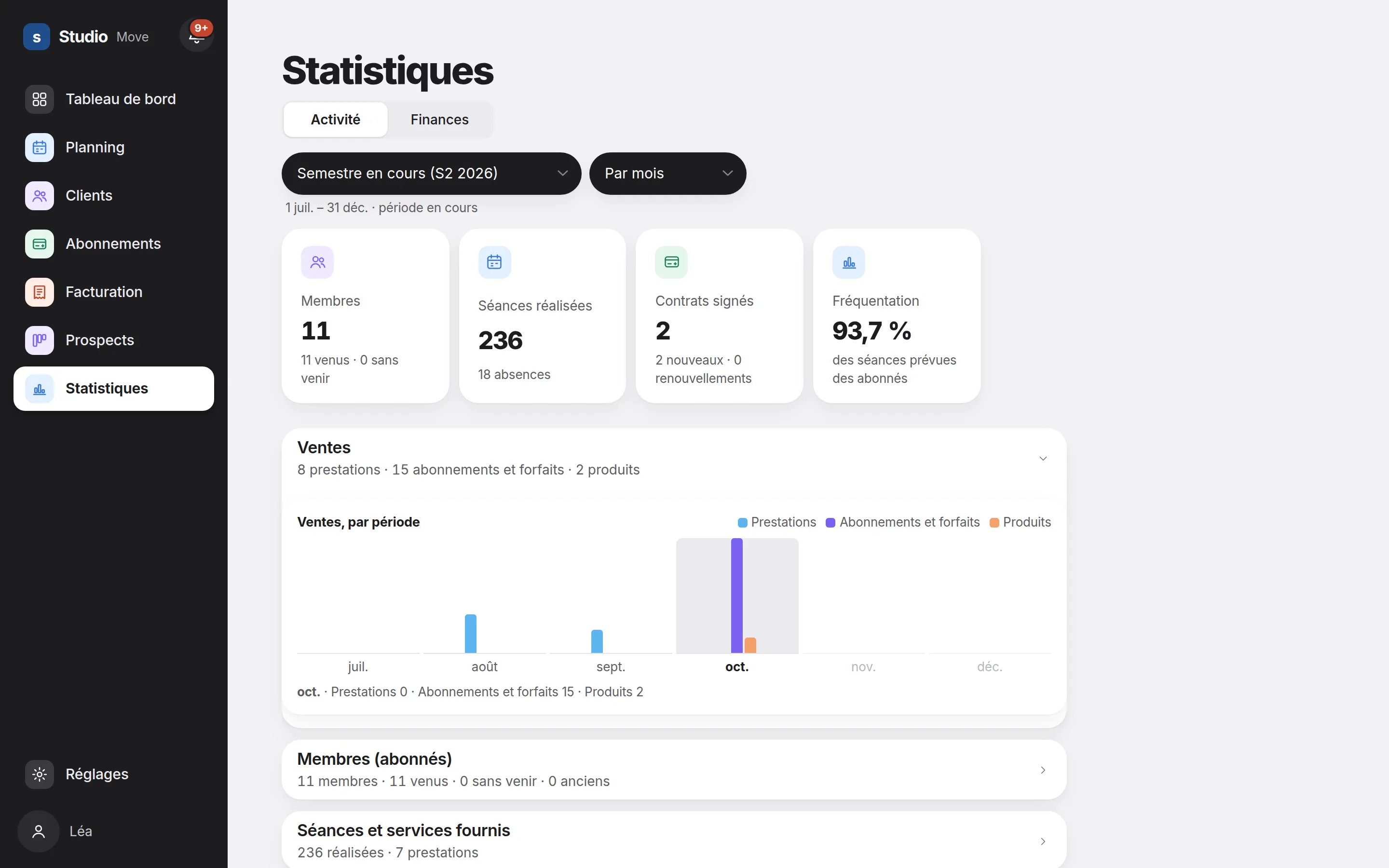Click the 93,7 % fréquentation value
The height and width of the screenshot is (868, 1389).
pos(872,331)
